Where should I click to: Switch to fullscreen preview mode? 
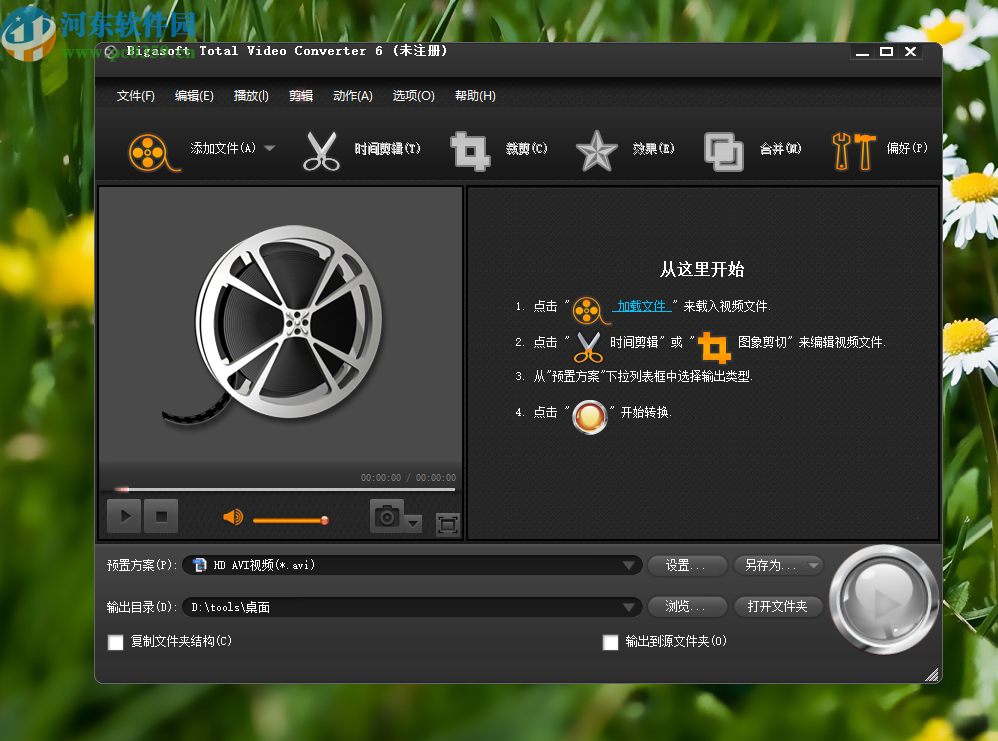click(x=447, y=523)
